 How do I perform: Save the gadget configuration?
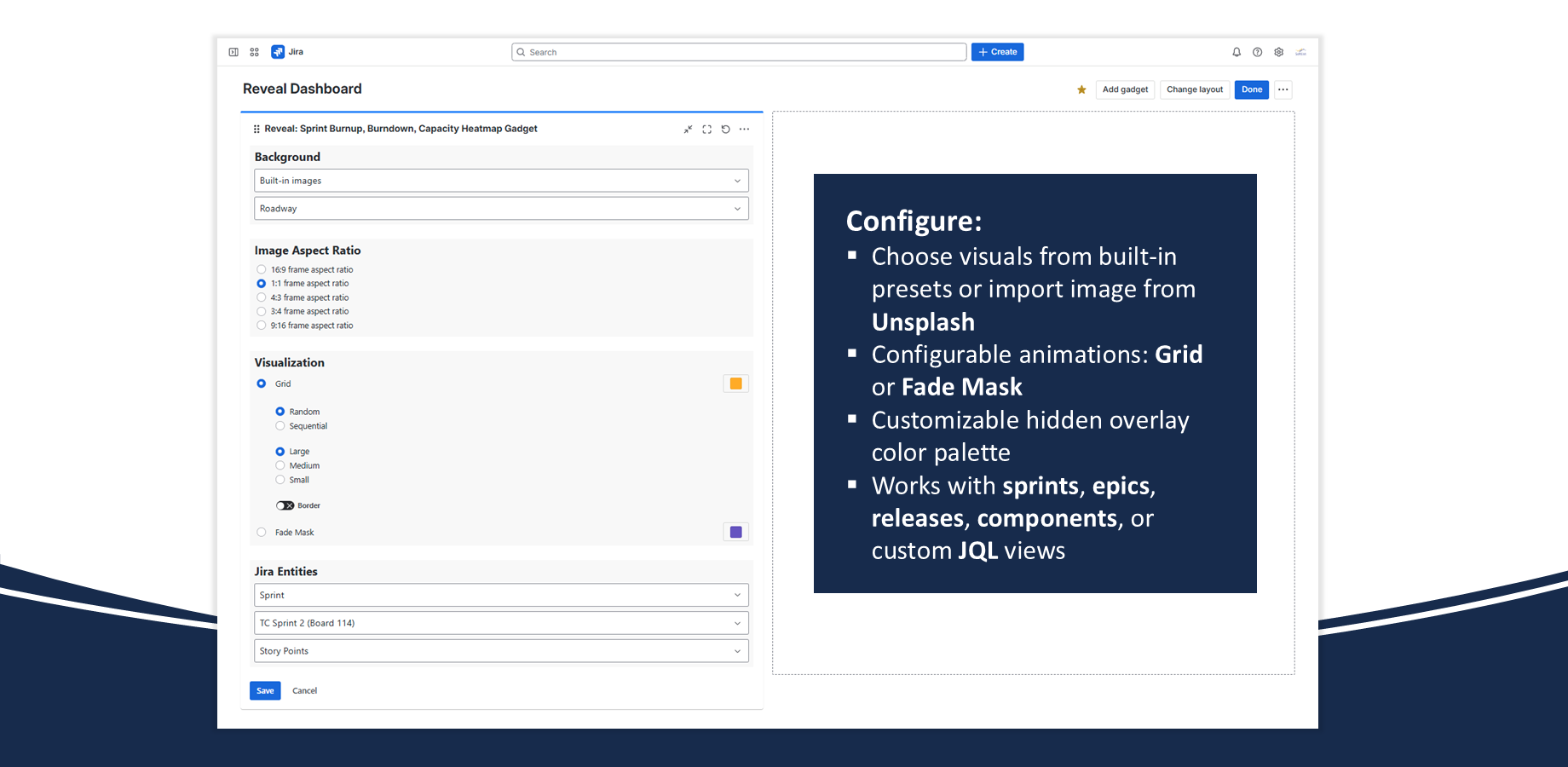click(x=265, y=691)
